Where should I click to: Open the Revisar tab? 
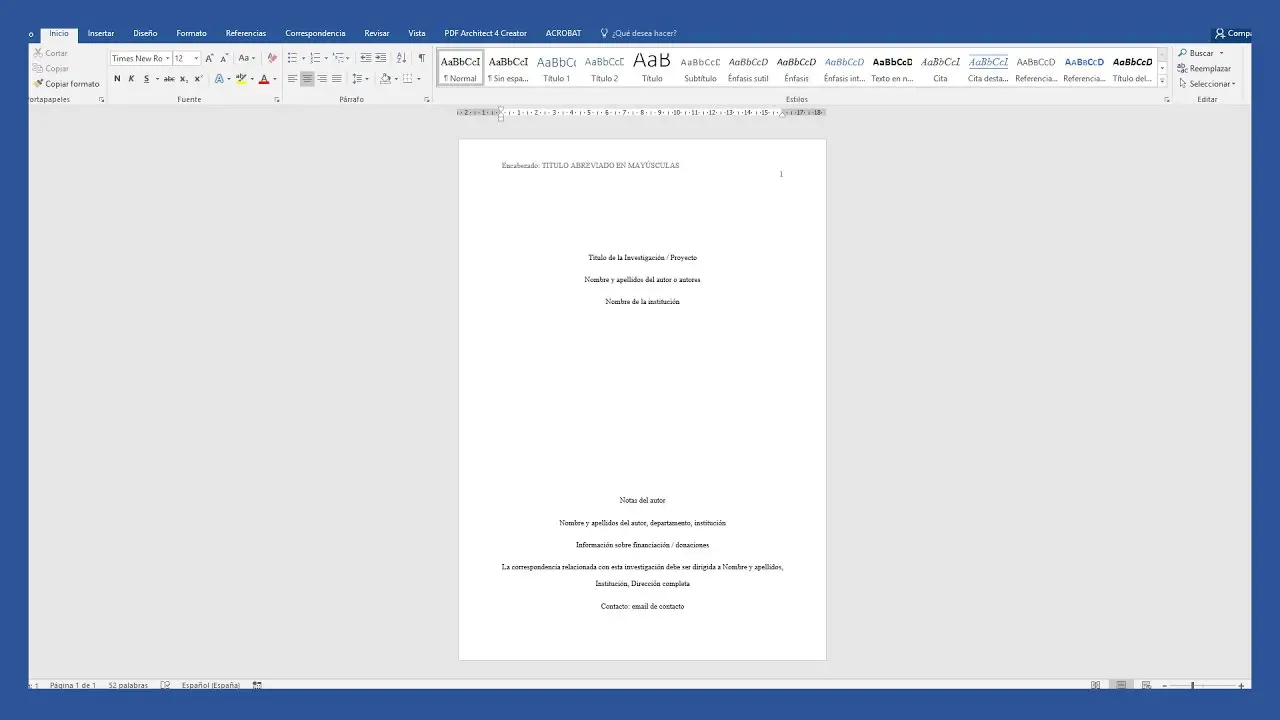tap(377, 33)
